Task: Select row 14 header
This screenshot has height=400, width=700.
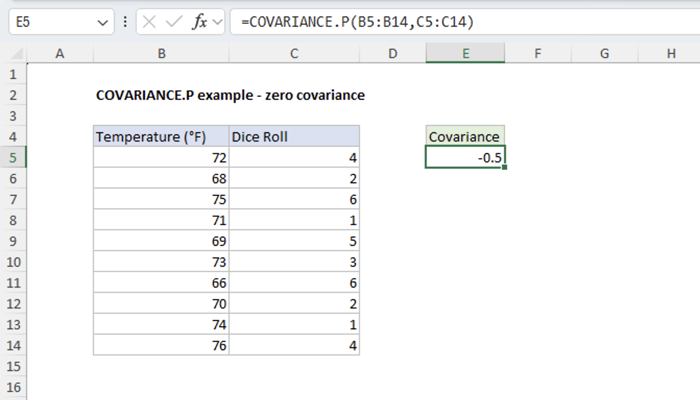Action: click(x=13, y=346)
